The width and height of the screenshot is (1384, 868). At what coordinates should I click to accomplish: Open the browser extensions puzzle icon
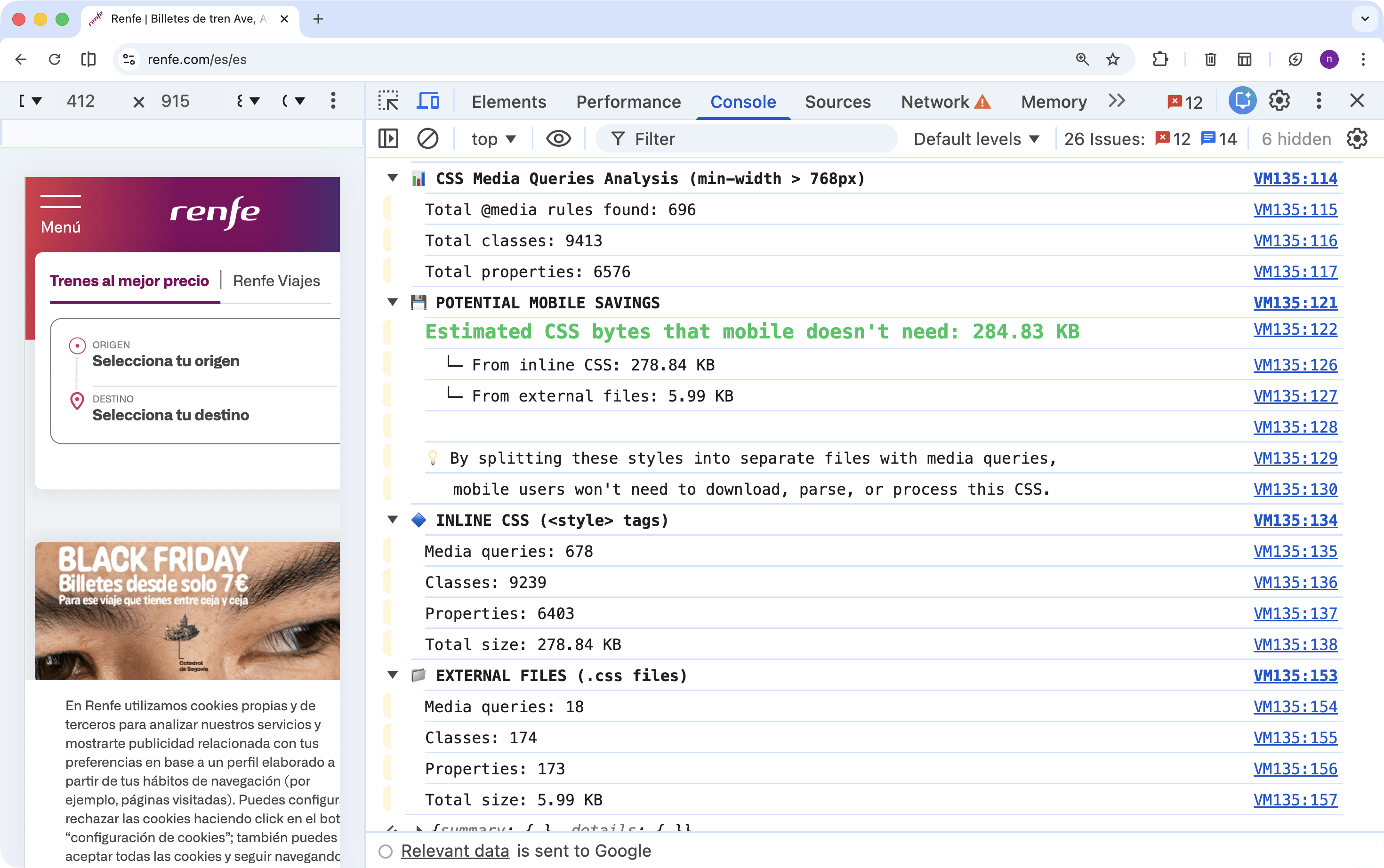point(1160,59)
